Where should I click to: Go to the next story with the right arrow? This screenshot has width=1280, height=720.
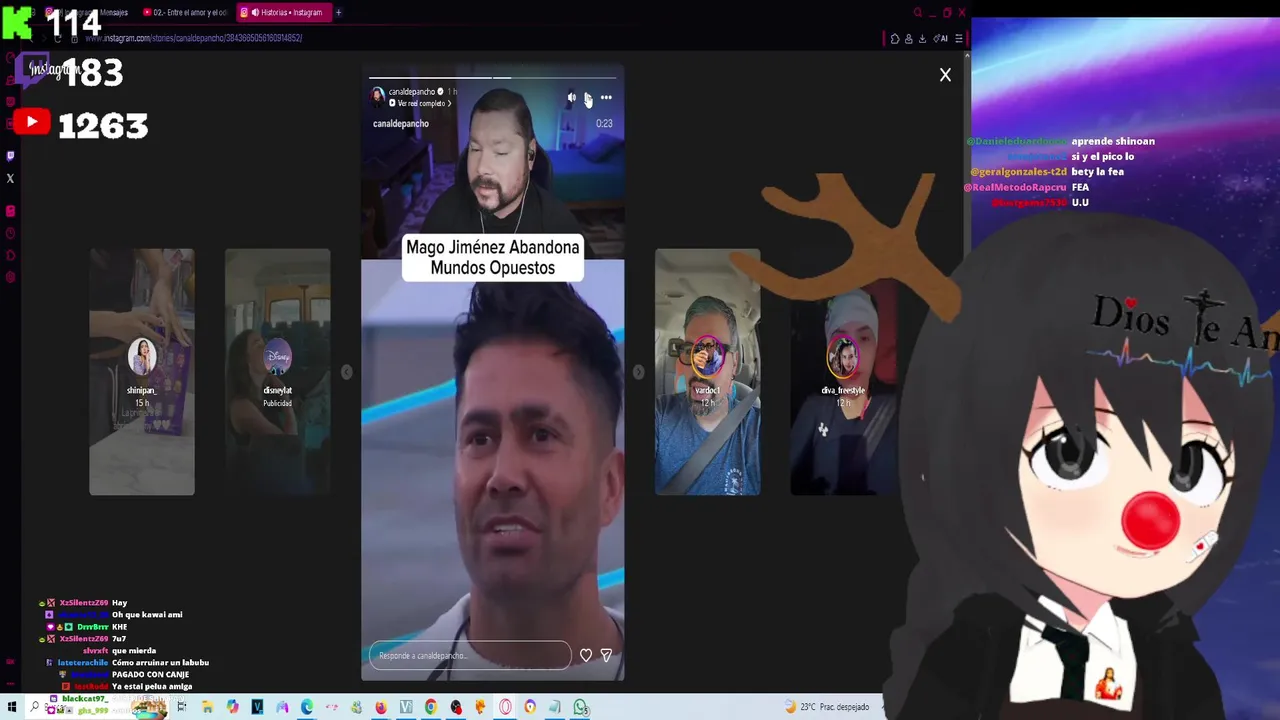pos(638,372)
